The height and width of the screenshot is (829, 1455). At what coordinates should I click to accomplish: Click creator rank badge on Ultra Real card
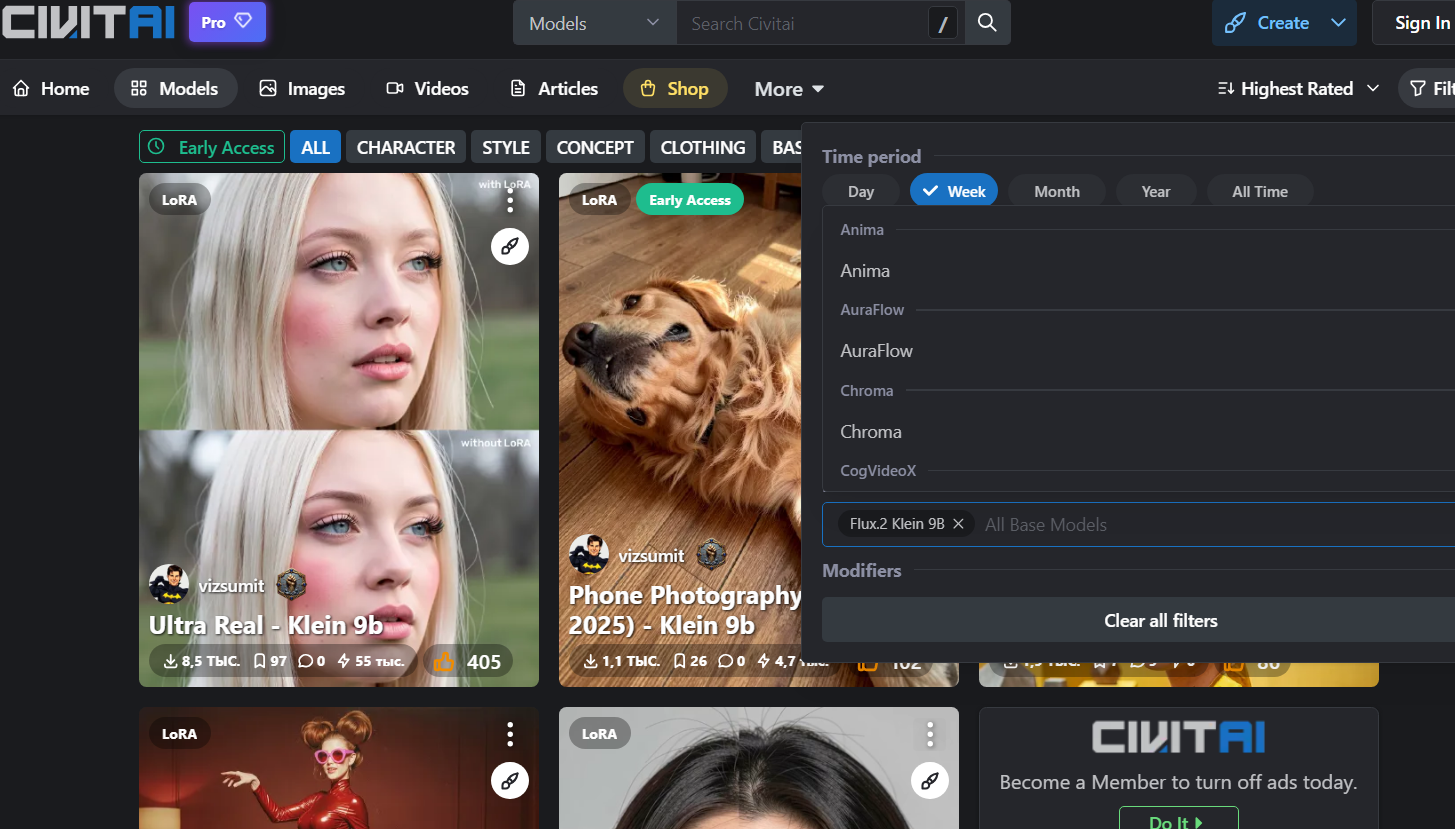click(x=291, y=585)
